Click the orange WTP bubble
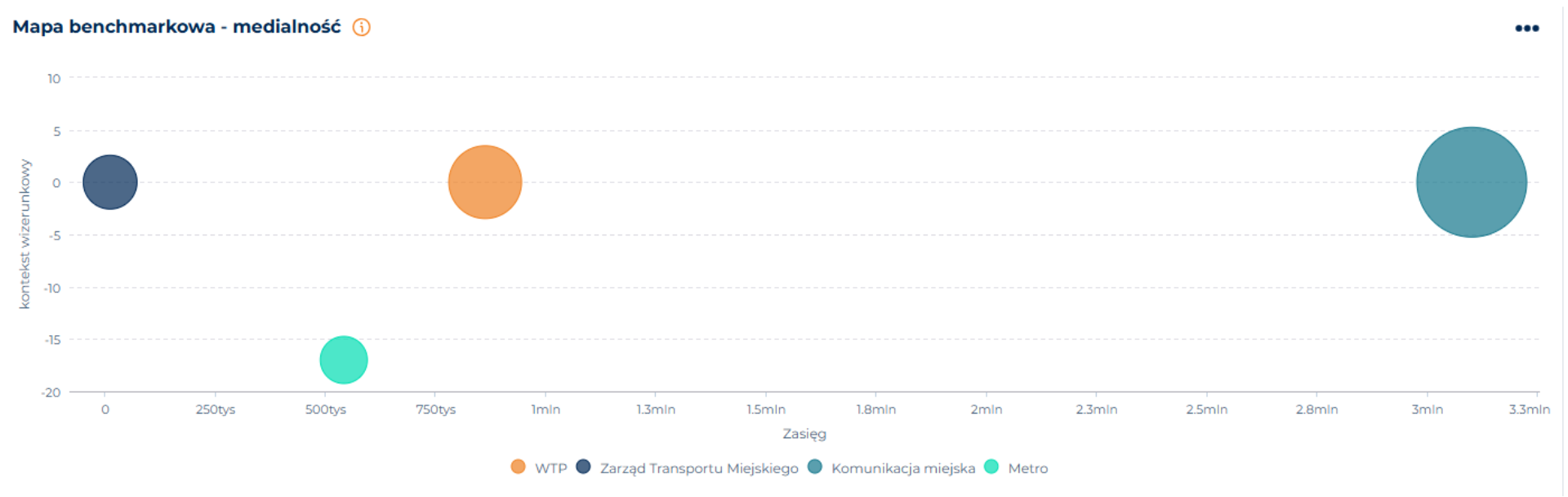 click(x=485, y=182)
